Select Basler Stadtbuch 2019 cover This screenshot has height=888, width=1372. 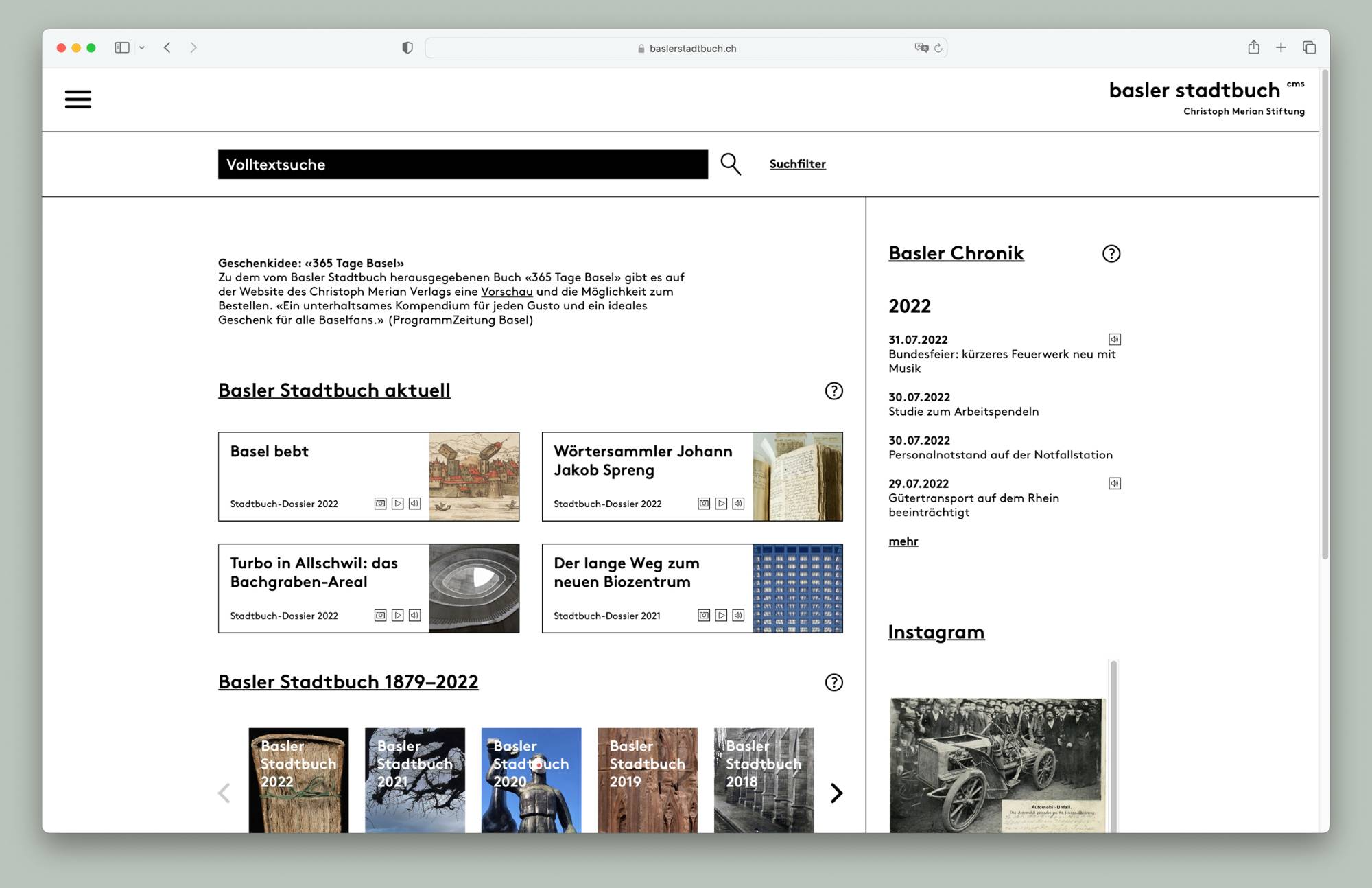tap(648, 780)
